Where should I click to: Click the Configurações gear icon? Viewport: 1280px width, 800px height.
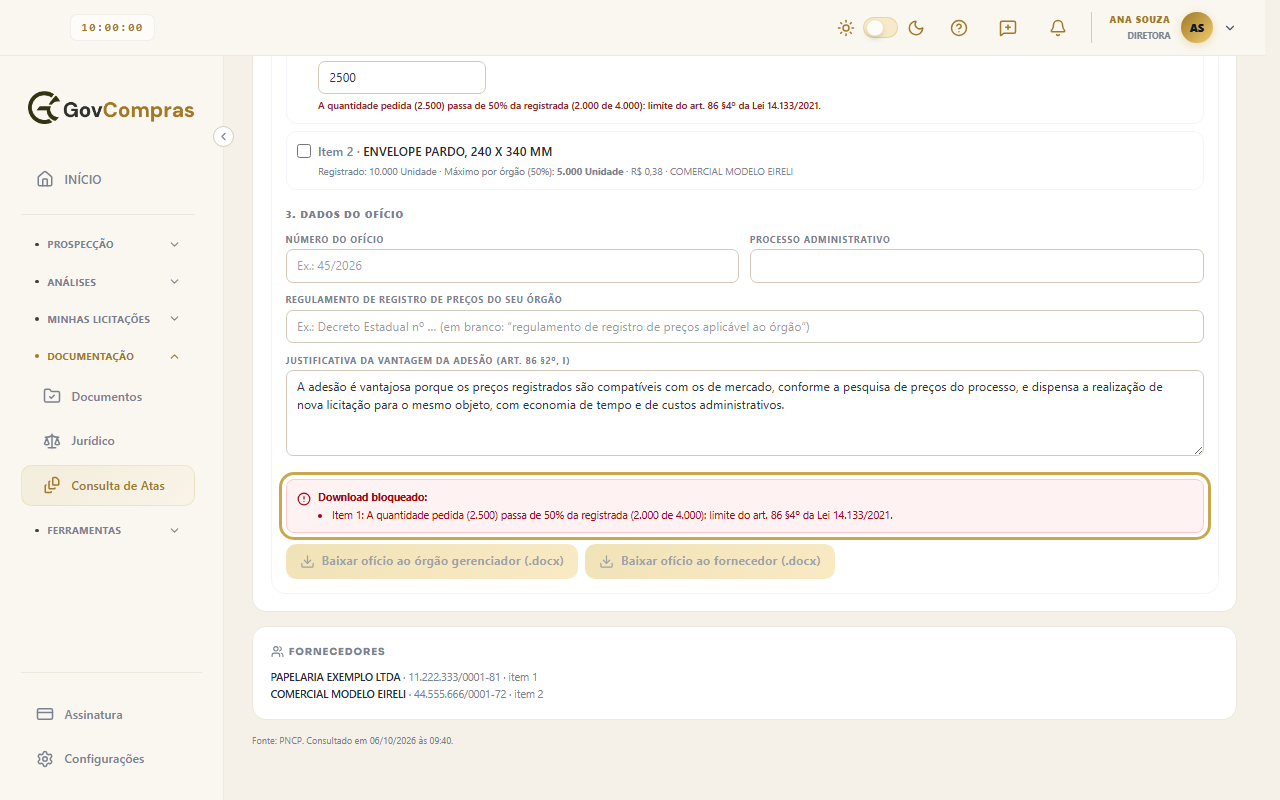[x=45, y=759]
